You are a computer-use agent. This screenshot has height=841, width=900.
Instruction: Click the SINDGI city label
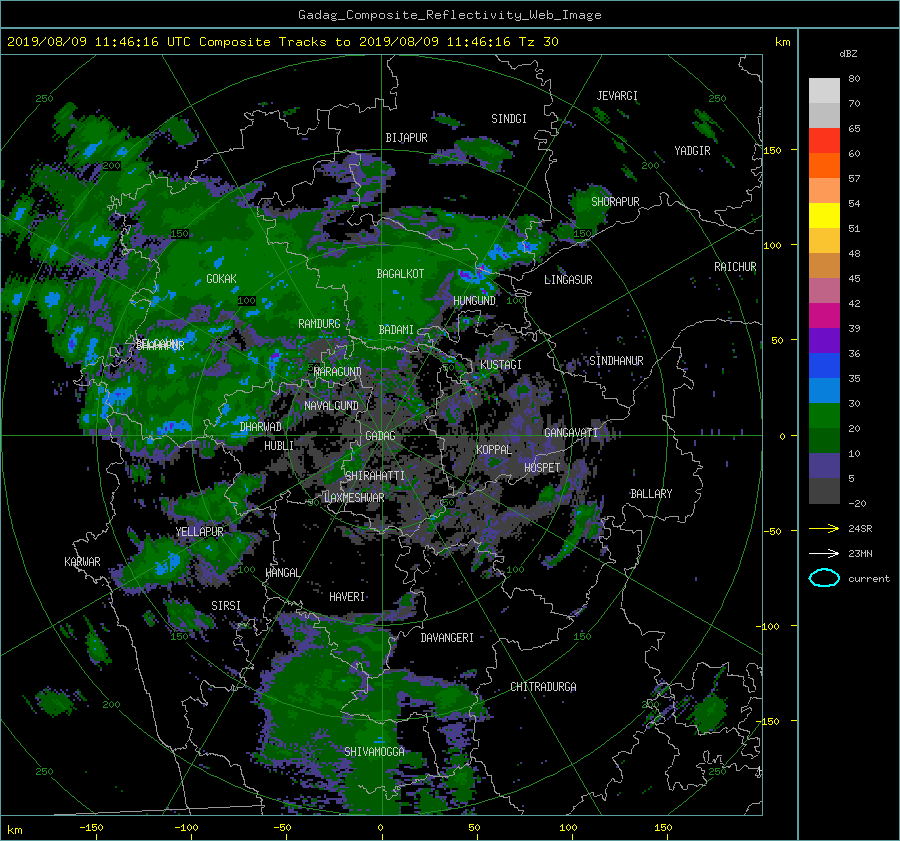509,119
